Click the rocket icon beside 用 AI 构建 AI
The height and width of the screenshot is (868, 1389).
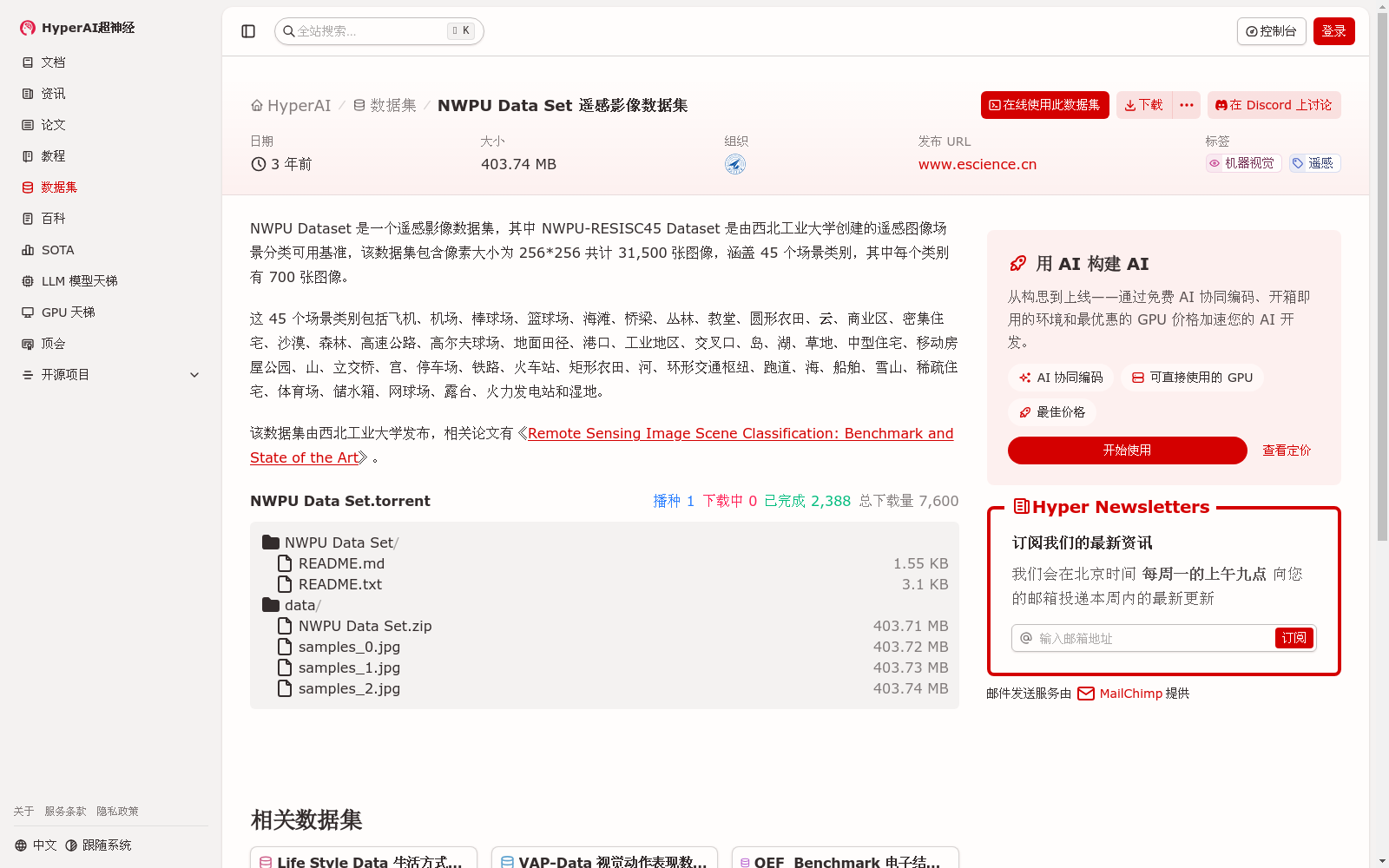click(x=1018, y=264)
